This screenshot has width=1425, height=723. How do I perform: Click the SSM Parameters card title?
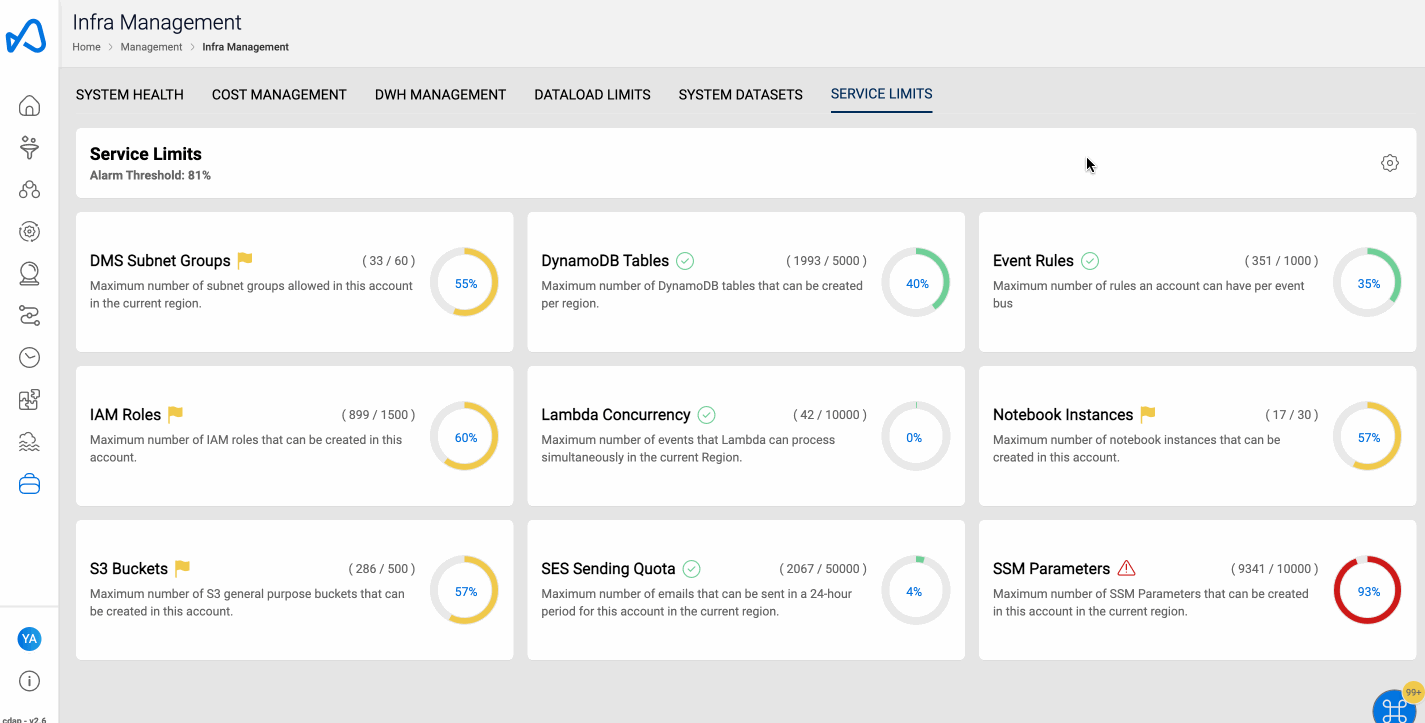[1051, 569]
